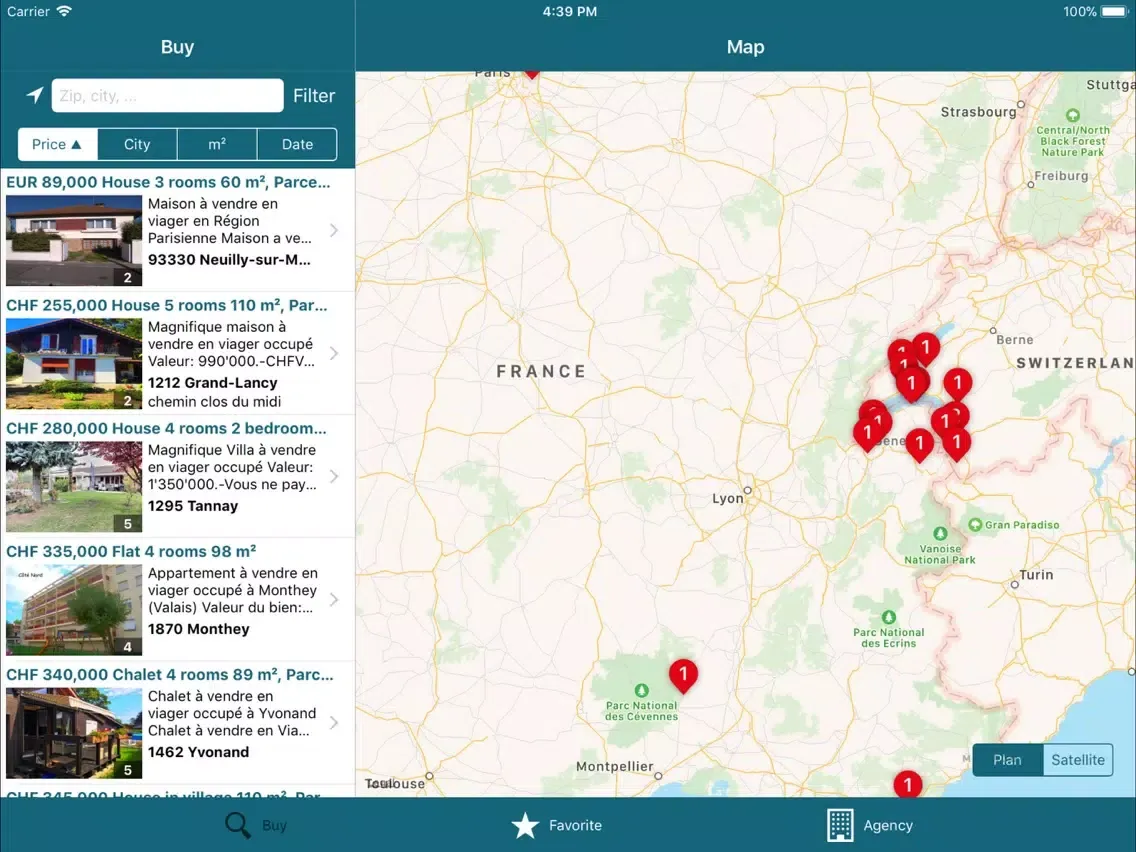Sort listings by Date
Screen dimensions: 1136x852
coord(297,144)
